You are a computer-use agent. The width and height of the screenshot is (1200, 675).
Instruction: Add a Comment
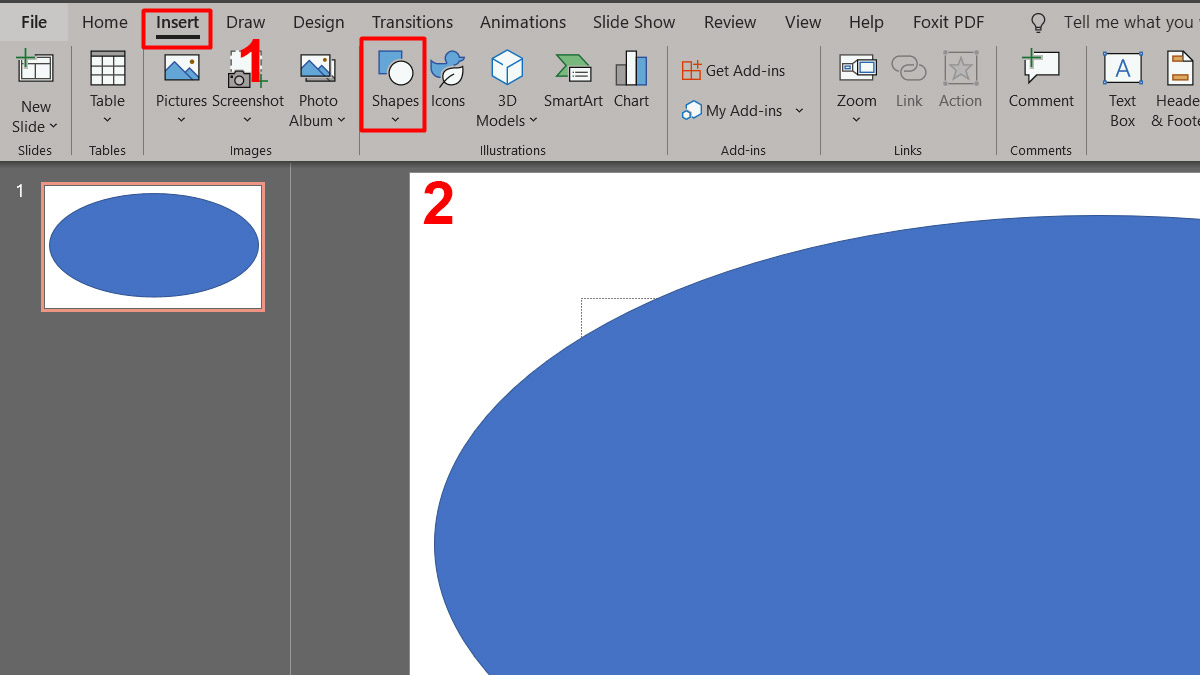[x=1040, y=85]
